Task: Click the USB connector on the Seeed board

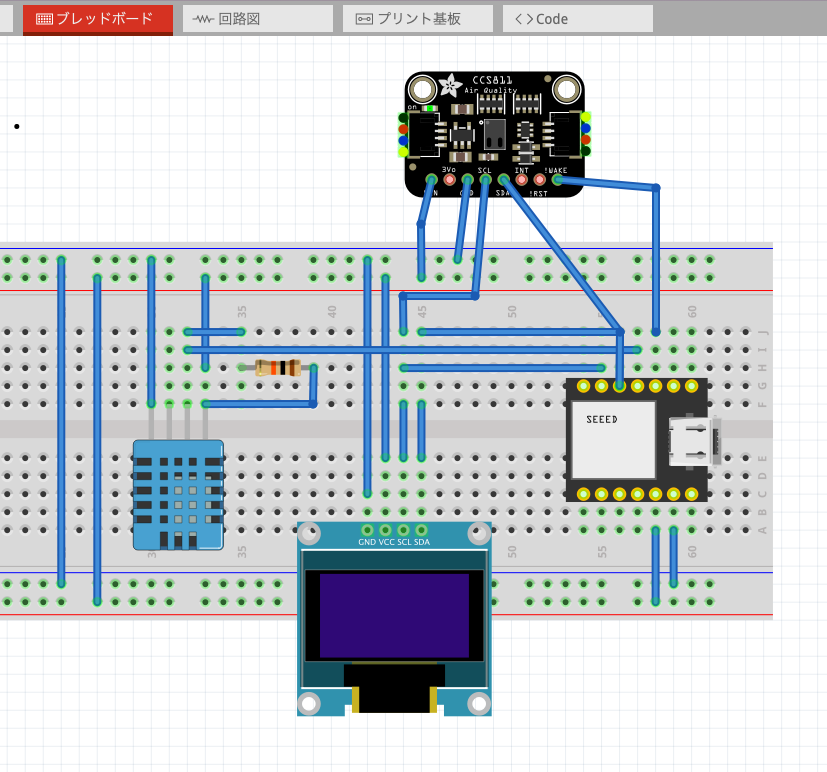Action: [x=692, y=440]
